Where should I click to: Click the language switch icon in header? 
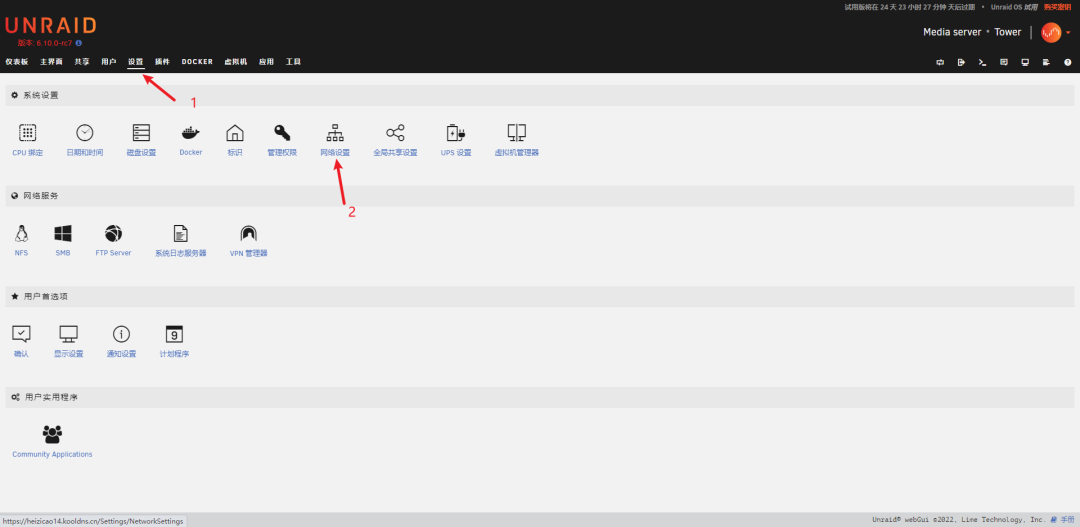coord(940,62)
